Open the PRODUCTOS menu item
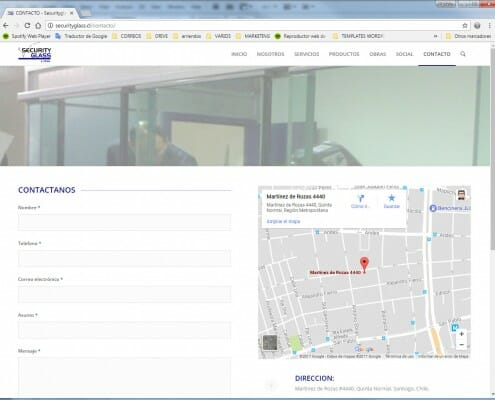This screenshot has height=400, width=495. [344, 54]
